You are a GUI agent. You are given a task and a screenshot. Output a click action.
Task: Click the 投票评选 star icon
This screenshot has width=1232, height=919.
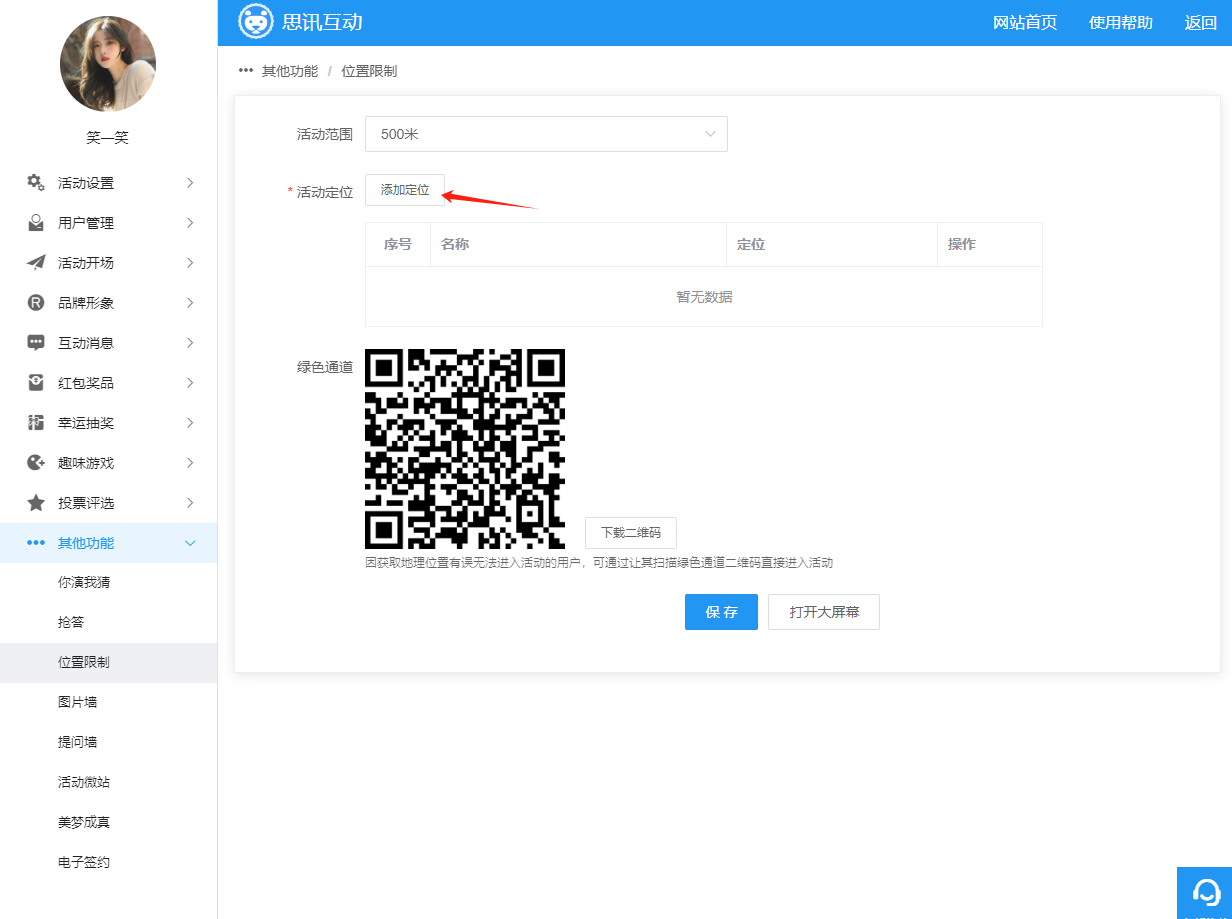36,503
